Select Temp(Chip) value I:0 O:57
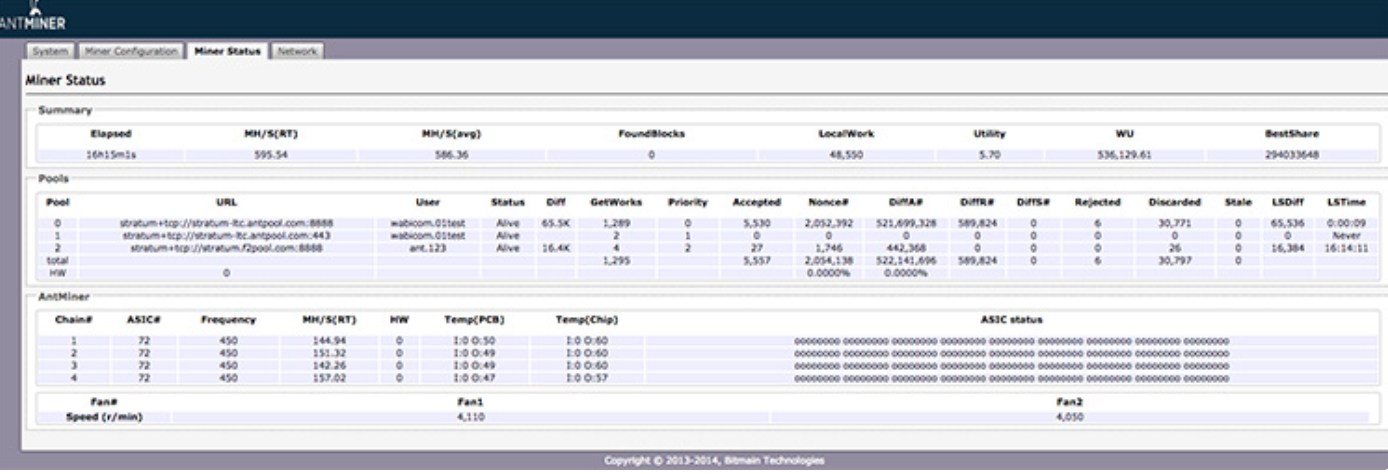 pyautogui.click(x=587, y=377)
